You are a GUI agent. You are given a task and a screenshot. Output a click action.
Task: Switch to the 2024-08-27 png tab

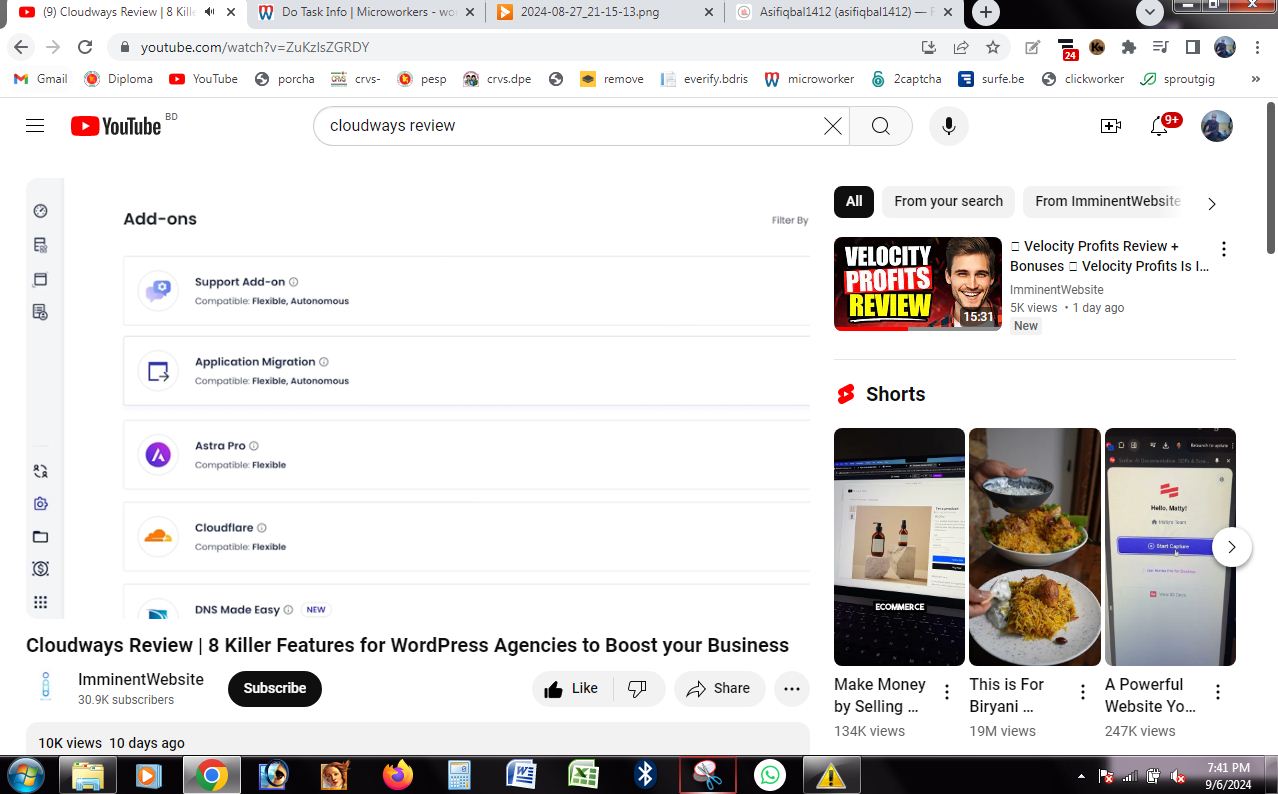click(604, 13)
